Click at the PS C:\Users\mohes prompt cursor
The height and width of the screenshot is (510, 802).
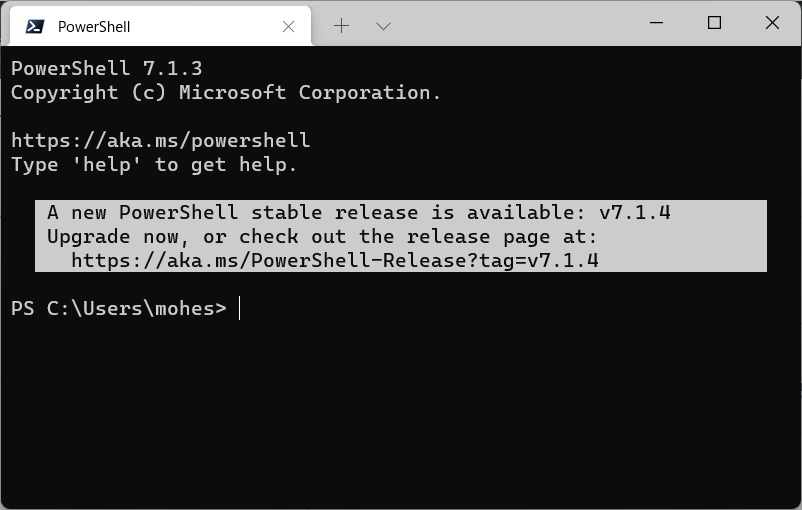(x=239, y=308)
